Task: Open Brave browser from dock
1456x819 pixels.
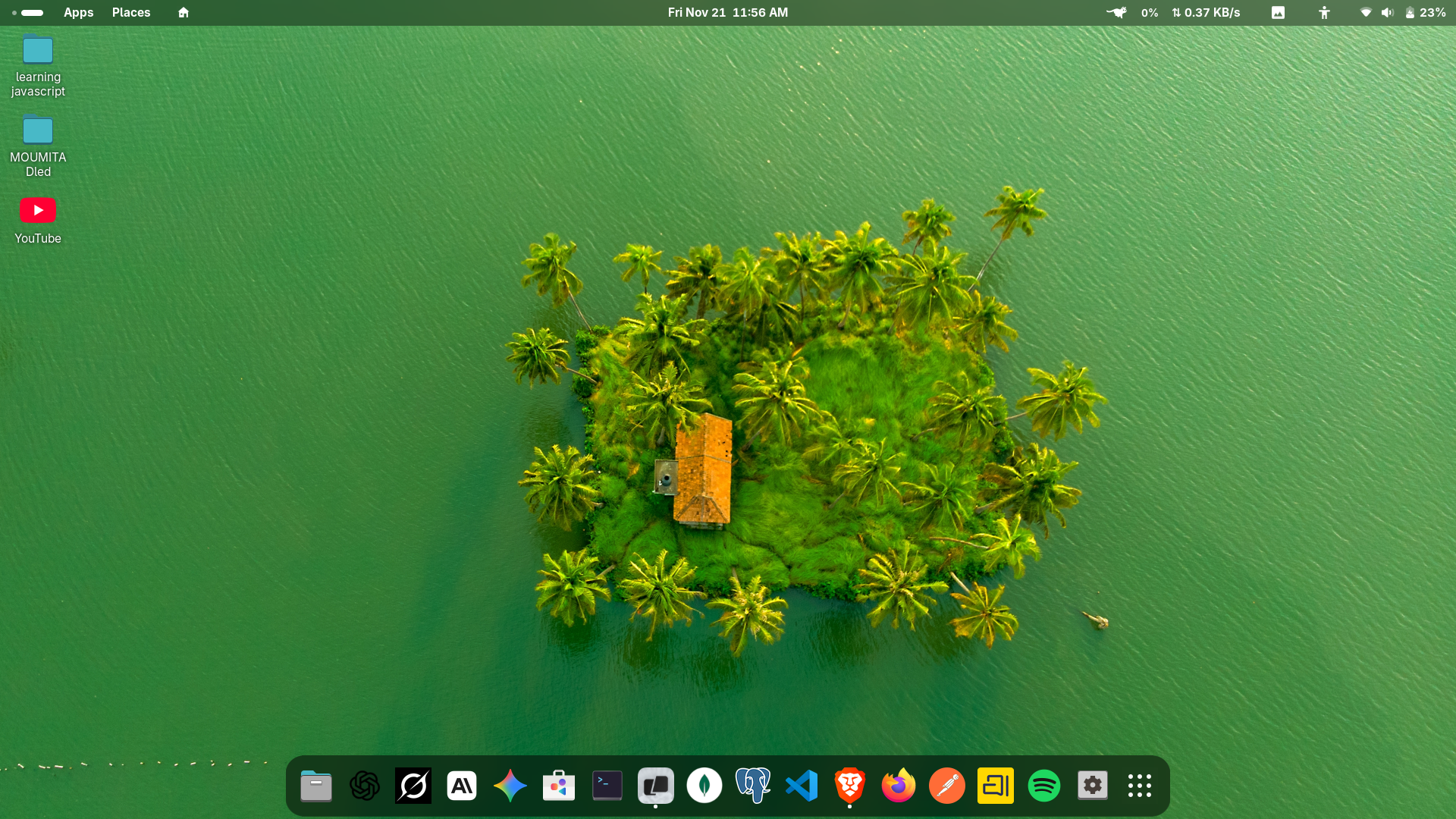Action: pos(849,786)
